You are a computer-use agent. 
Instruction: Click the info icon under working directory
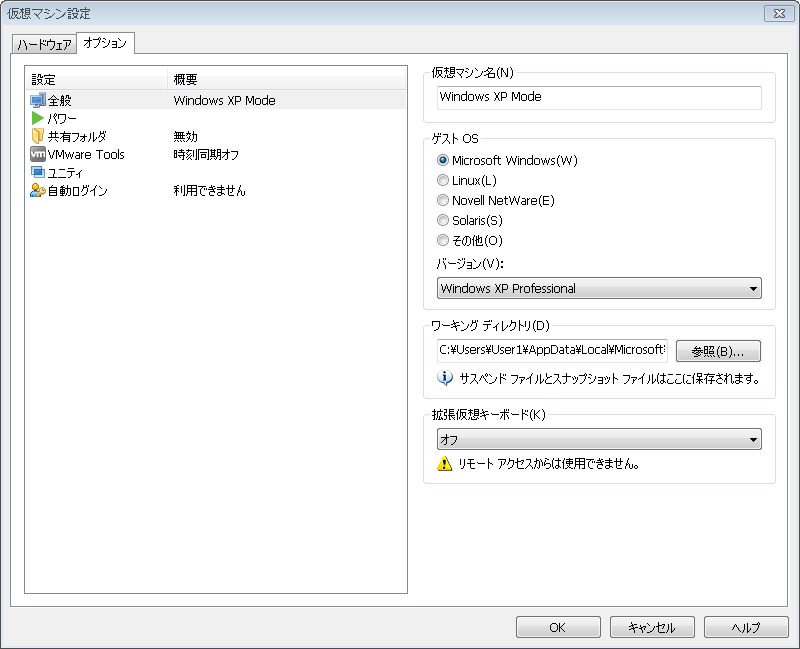444,378
